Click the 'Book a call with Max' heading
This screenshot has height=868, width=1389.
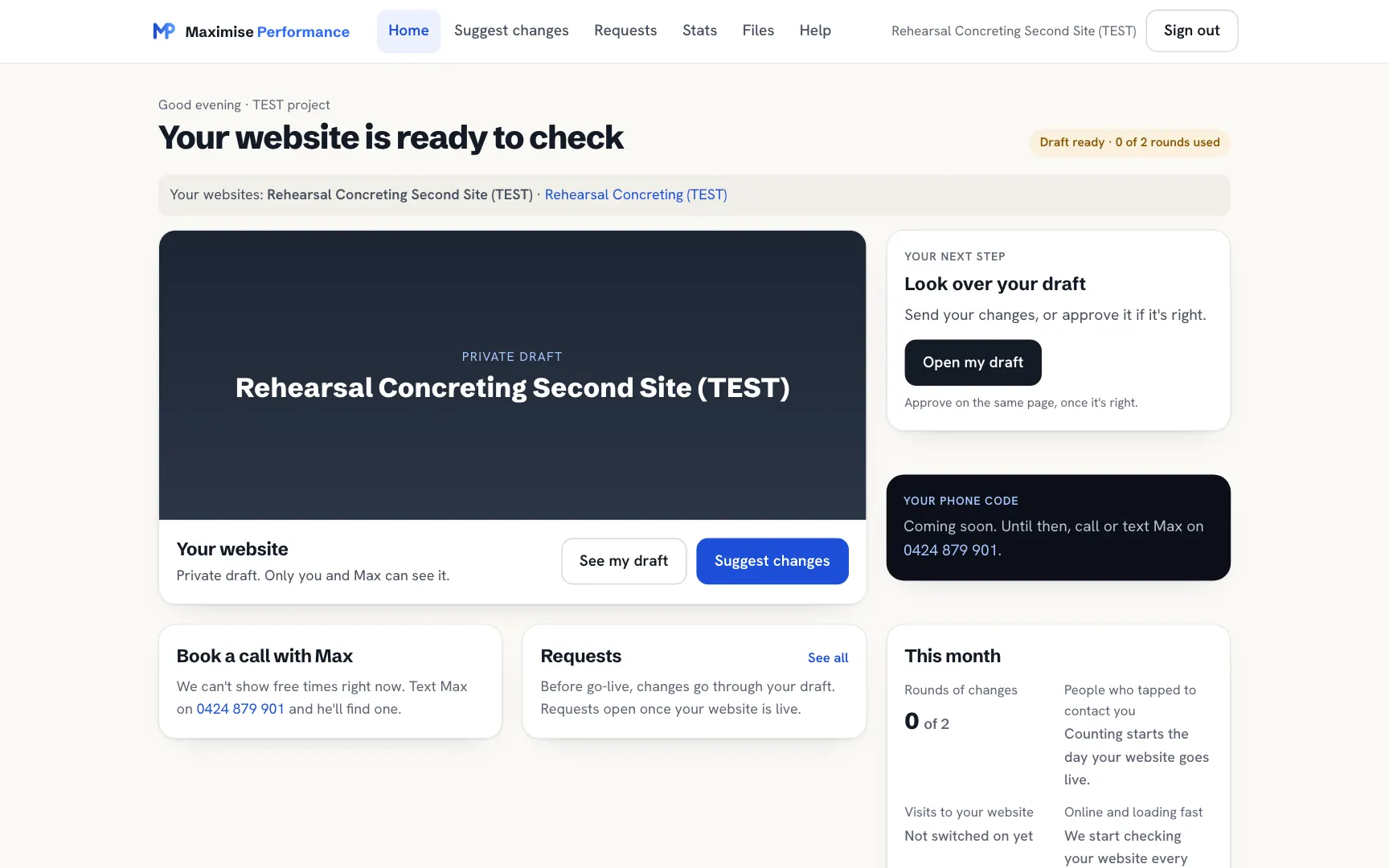coord(264,656)
